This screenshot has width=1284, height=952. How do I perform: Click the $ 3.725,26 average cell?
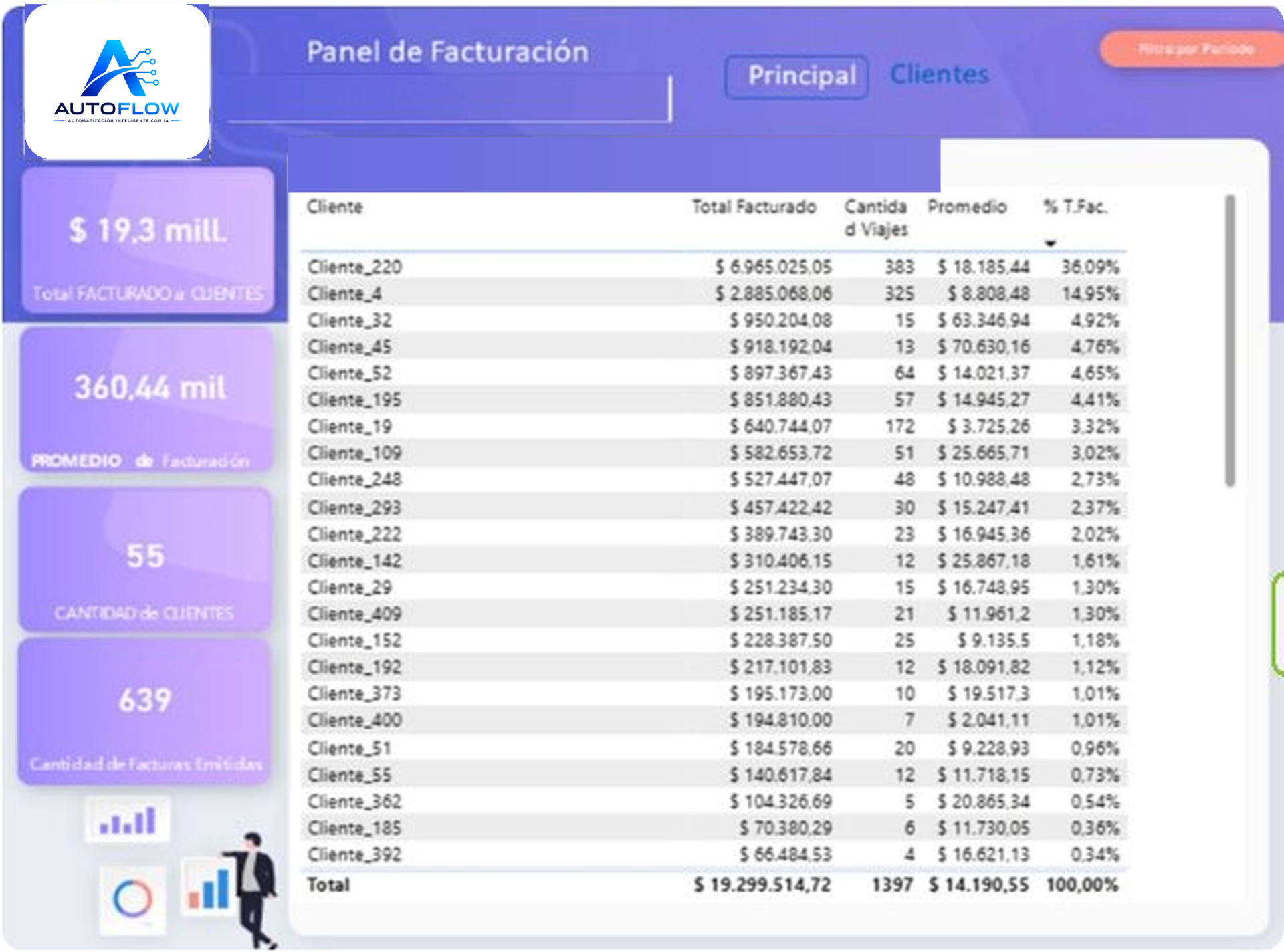(x=988, y=426)
